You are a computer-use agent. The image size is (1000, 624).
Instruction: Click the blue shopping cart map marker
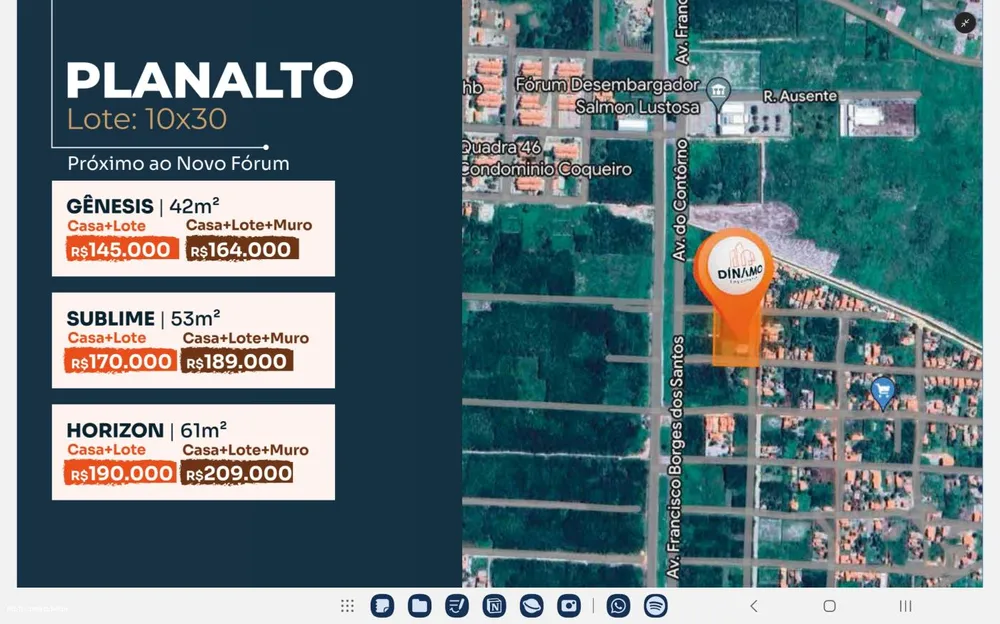point(883,392)
